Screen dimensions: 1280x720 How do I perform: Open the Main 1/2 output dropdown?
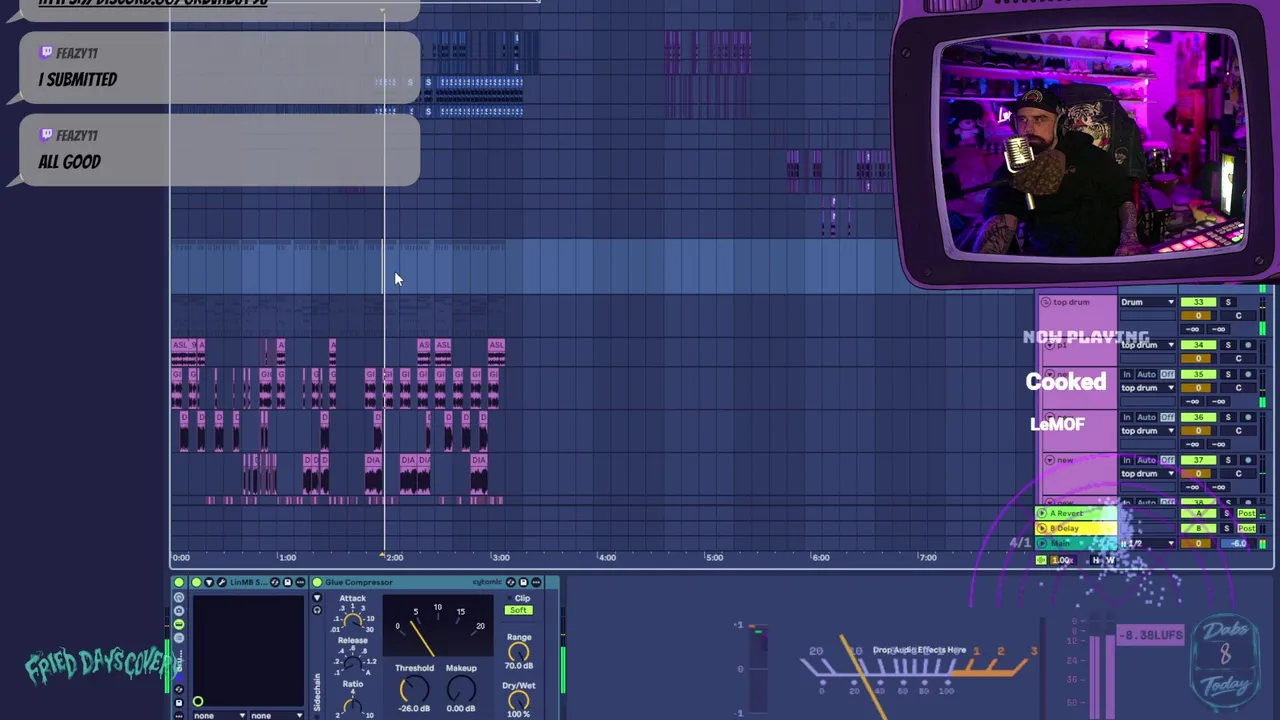click(1148, 543)
